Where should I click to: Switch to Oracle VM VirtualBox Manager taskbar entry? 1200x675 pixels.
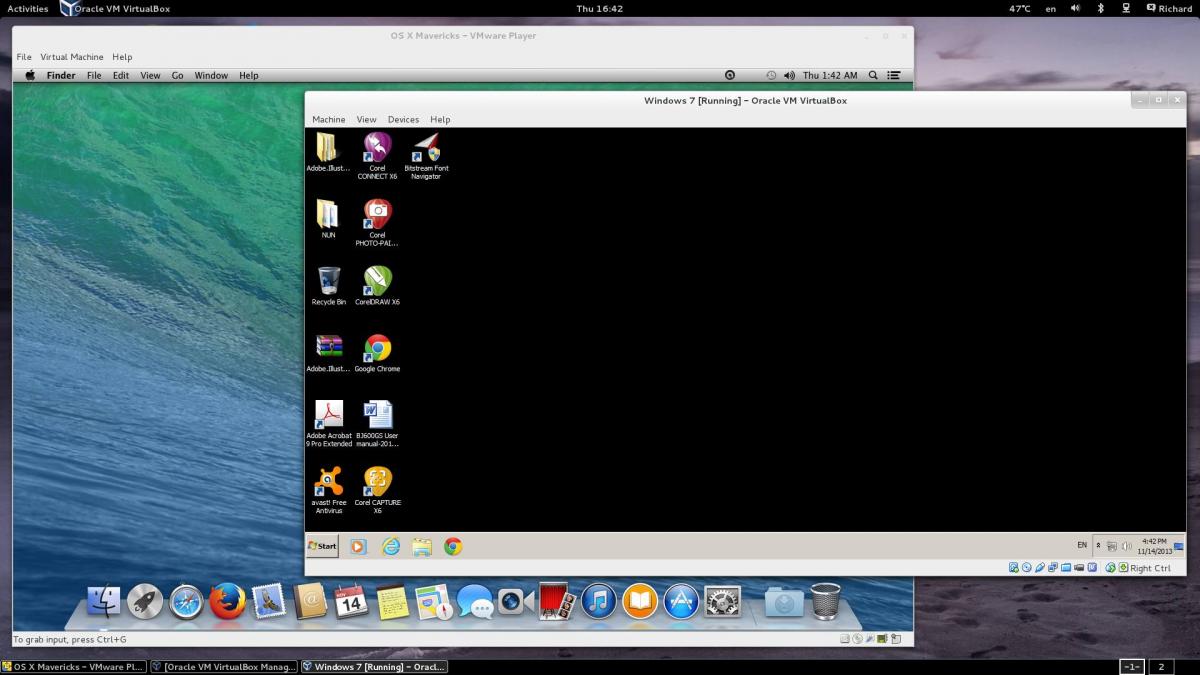(224, 667)
